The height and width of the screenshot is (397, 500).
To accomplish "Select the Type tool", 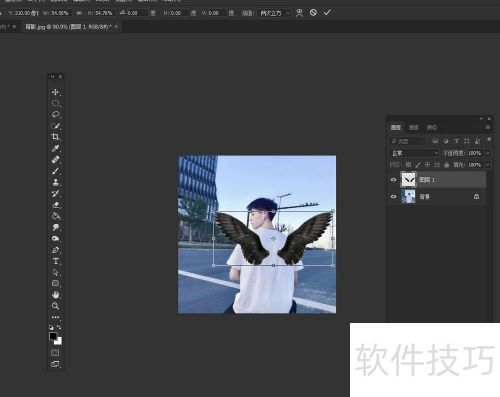I will point(55,261).
